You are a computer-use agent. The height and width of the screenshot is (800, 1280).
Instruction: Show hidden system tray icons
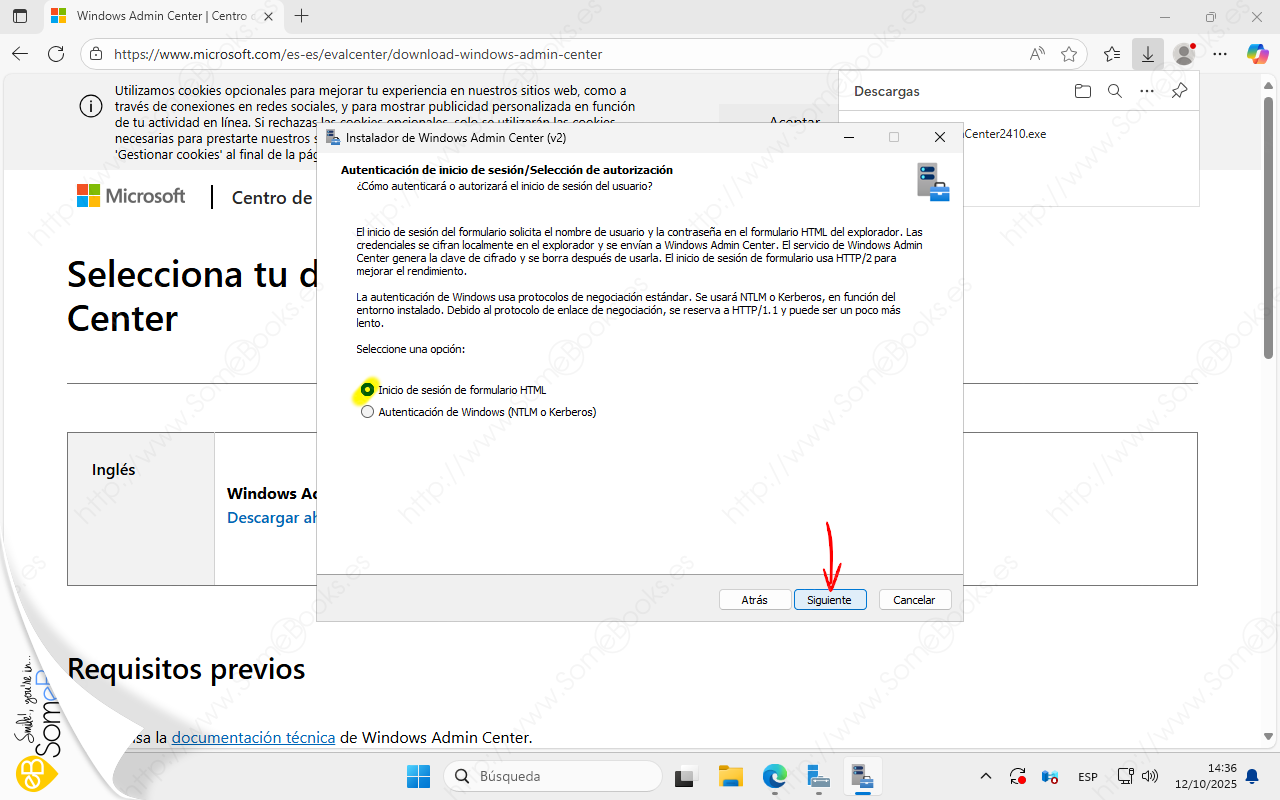(986, 776)
